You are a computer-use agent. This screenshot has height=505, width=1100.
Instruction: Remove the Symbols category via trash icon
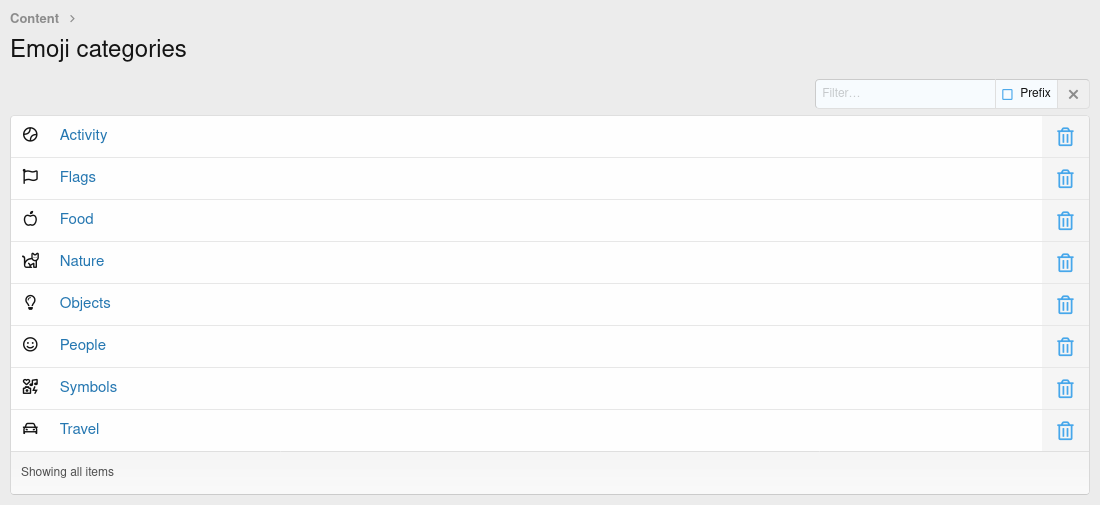pos(1065,389)
